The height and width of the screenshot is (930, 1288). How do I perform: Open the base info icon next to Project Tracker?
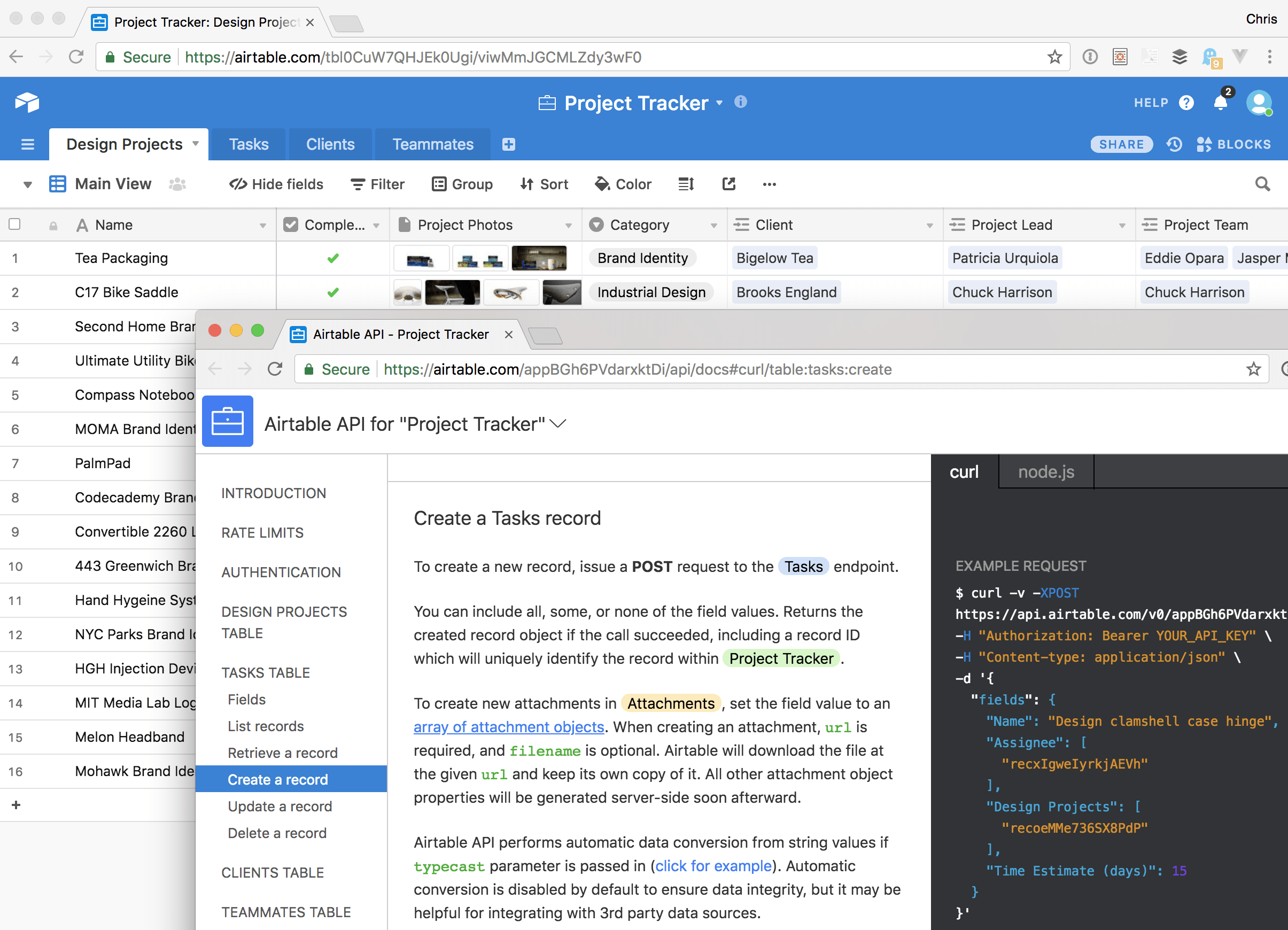[741, 102]
